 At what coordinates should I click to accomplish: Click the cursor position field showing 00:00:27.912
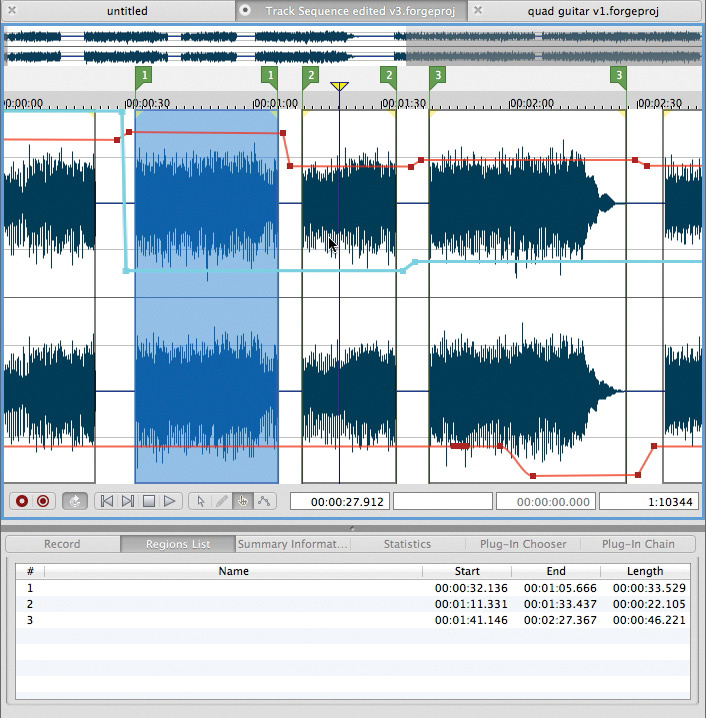pyautogui.click(x=340, y=501)
